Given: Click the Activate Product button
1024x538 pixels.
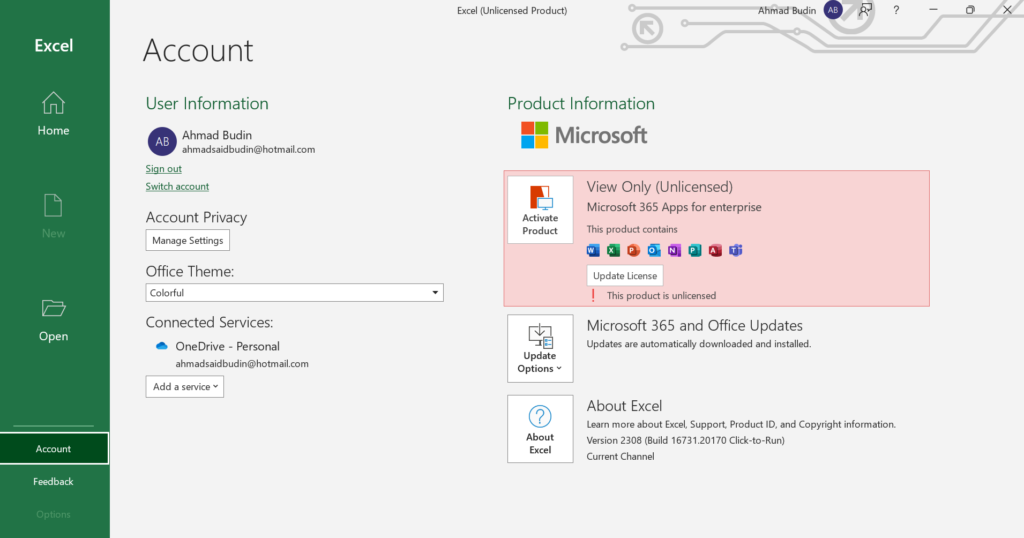Looking at the screenshot, I should point(540,210).
